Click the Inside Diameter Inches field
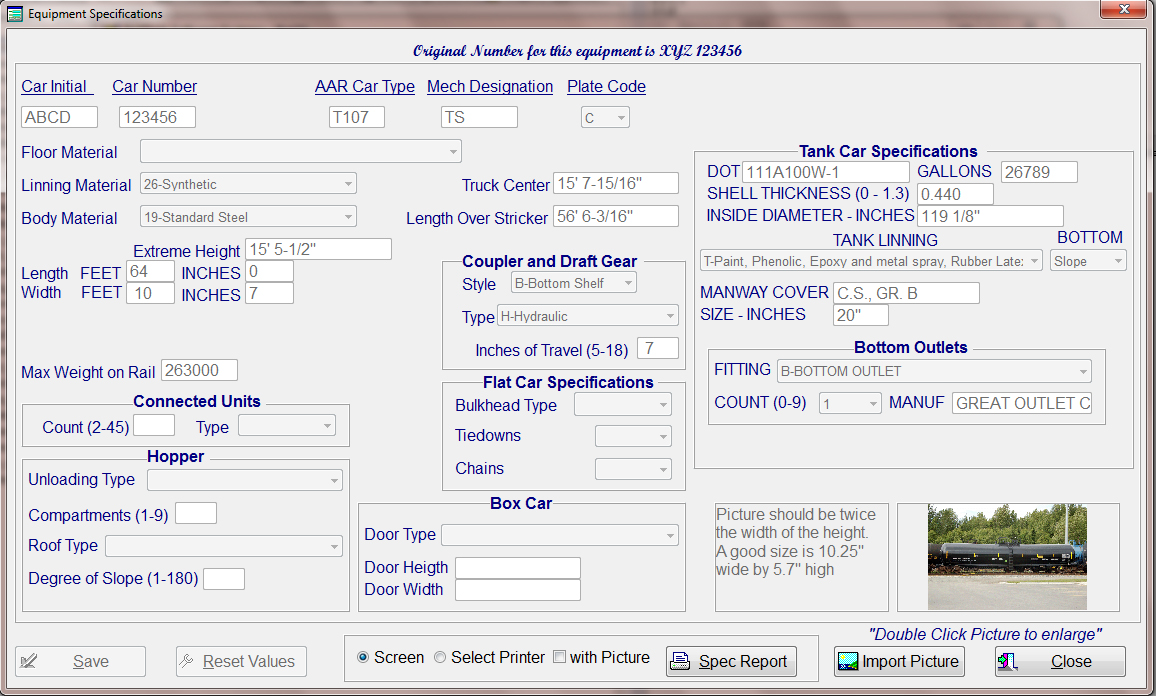Image resolution: width=1156 pixels, height=696 pixels. [990, 216]
